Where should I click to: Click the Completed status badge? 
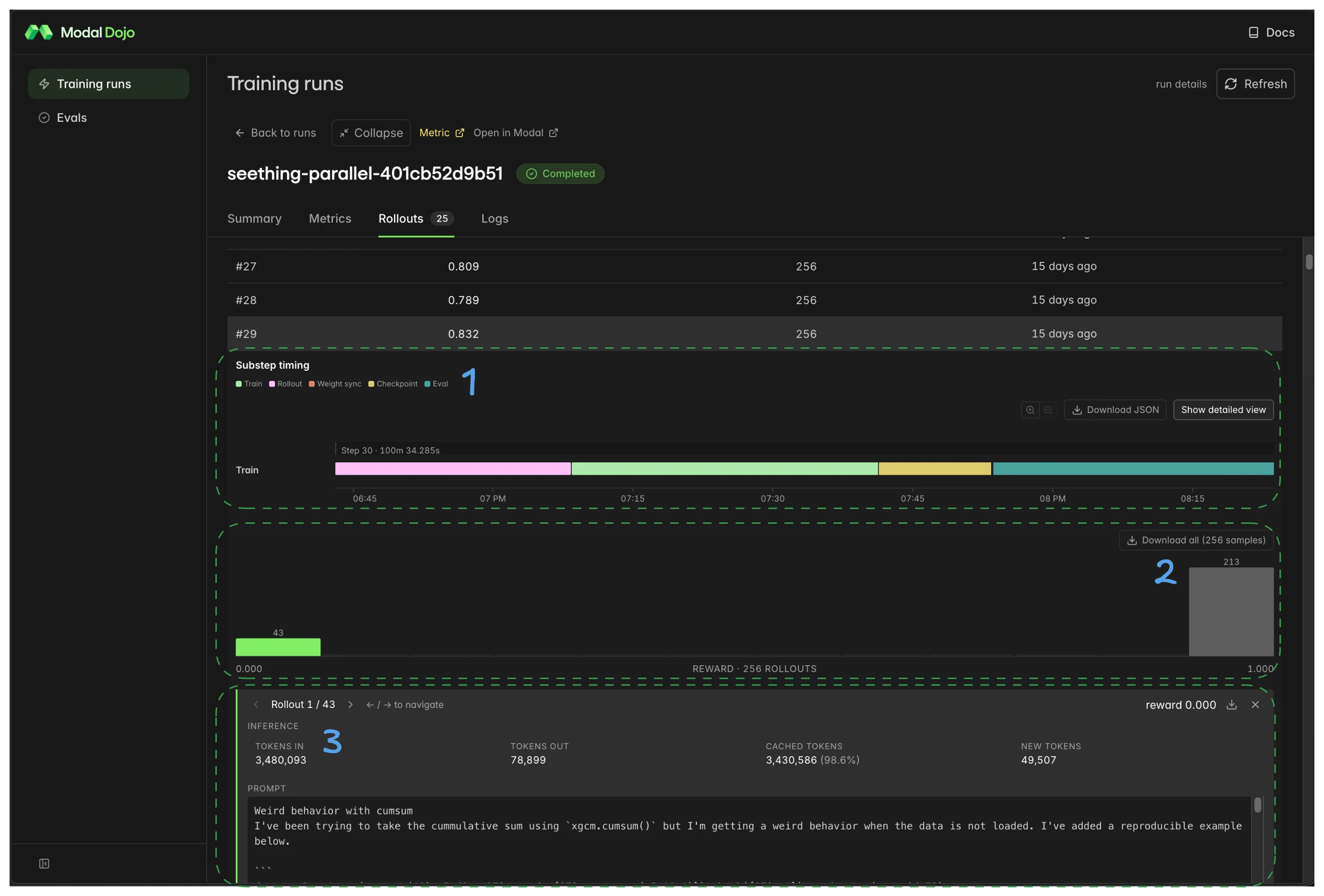560,174
